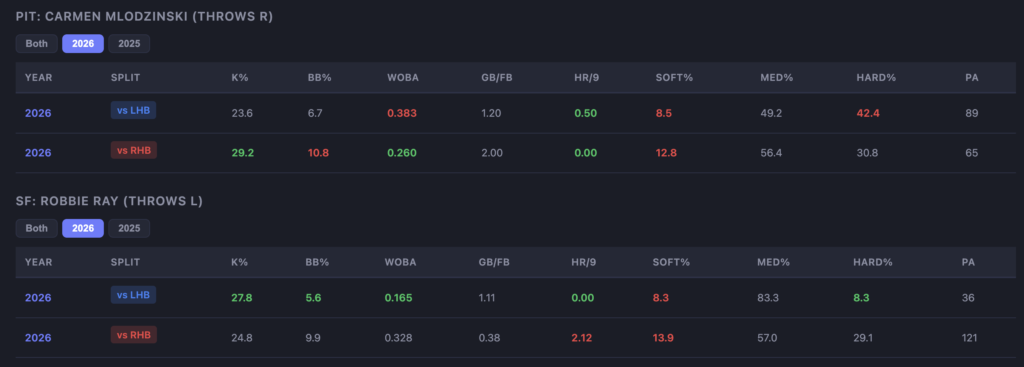The width and height of the screenshot is (1024, 367).
Task: Click MED% column header in Mlodzinski table
Action: coord(776,77)
